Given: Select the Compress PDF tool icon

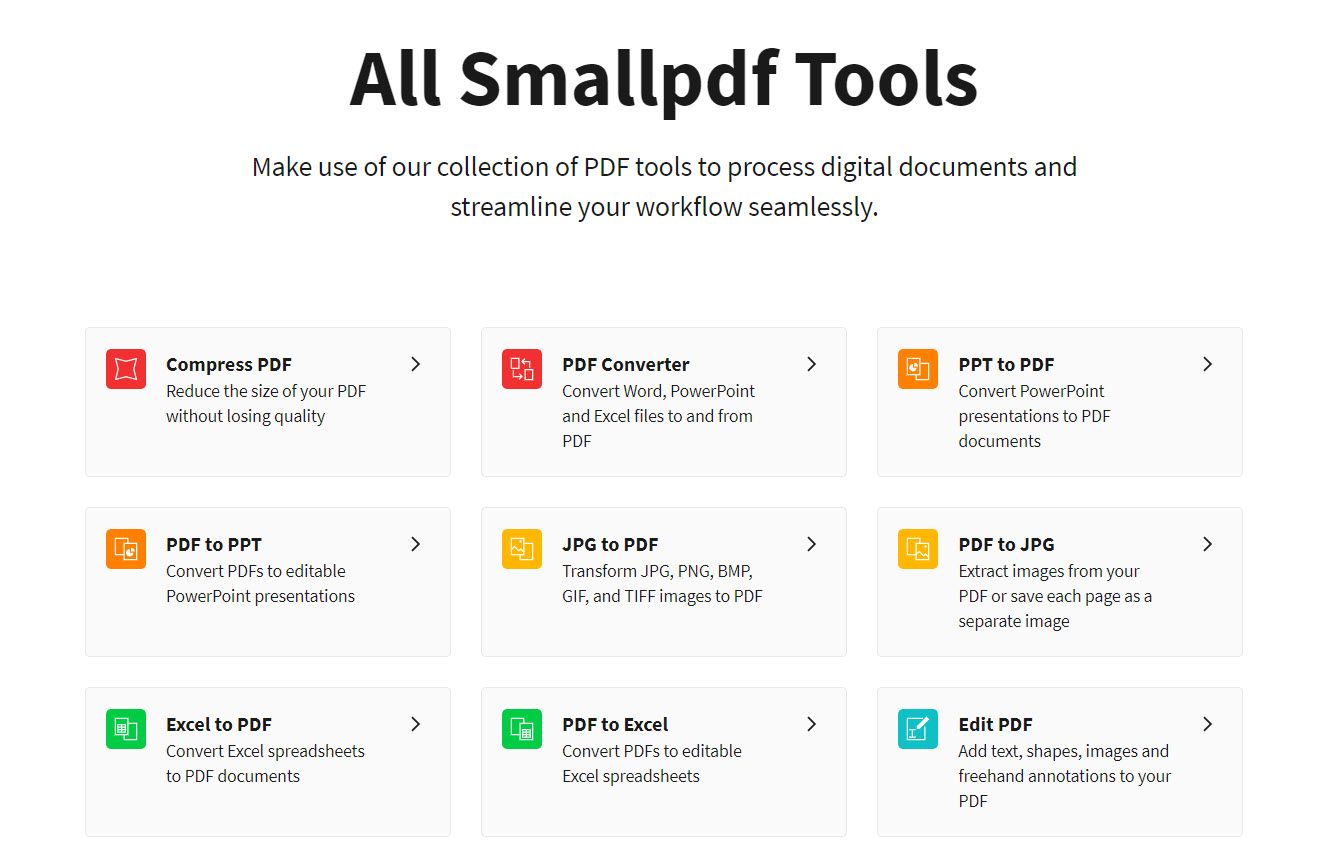Looking at the screenshot, I should pyautogui.click(x=125, y=368).
